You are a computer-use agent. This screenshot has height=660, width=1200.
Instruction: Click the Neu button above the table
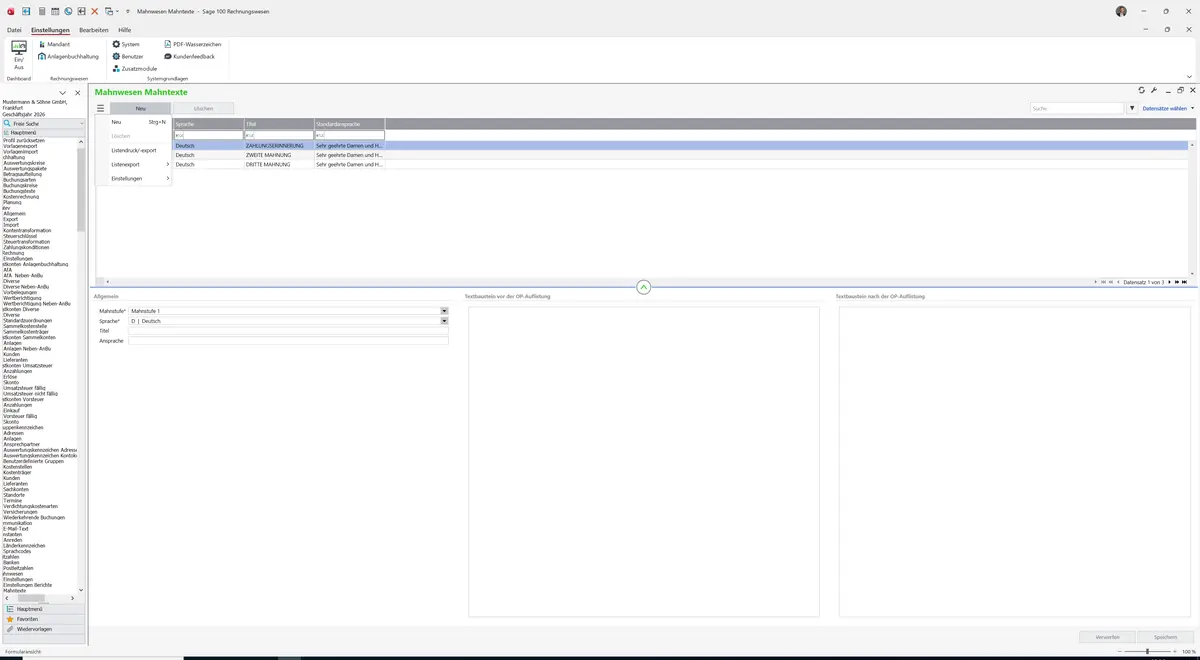(x=141, y=108)
